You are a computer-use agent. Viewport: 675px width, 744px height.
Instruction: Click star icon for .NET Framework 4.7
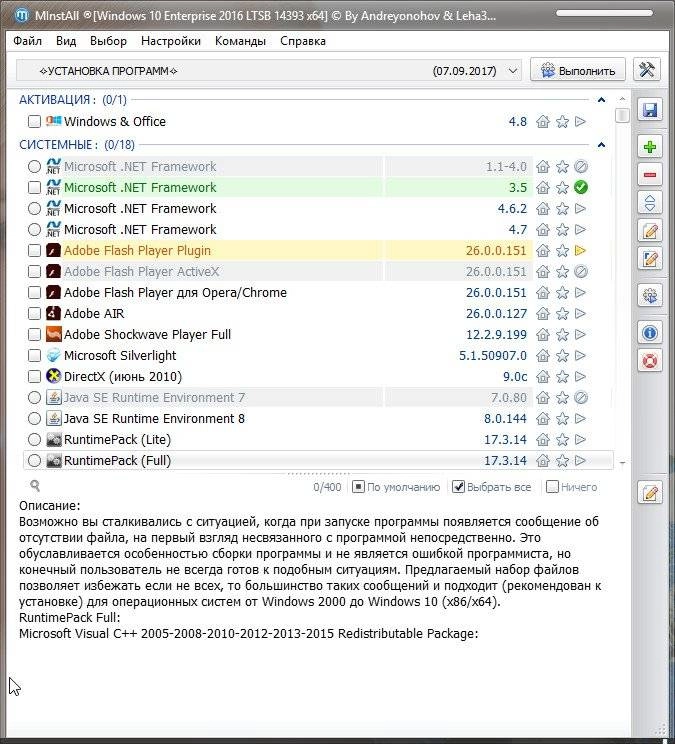562,230
